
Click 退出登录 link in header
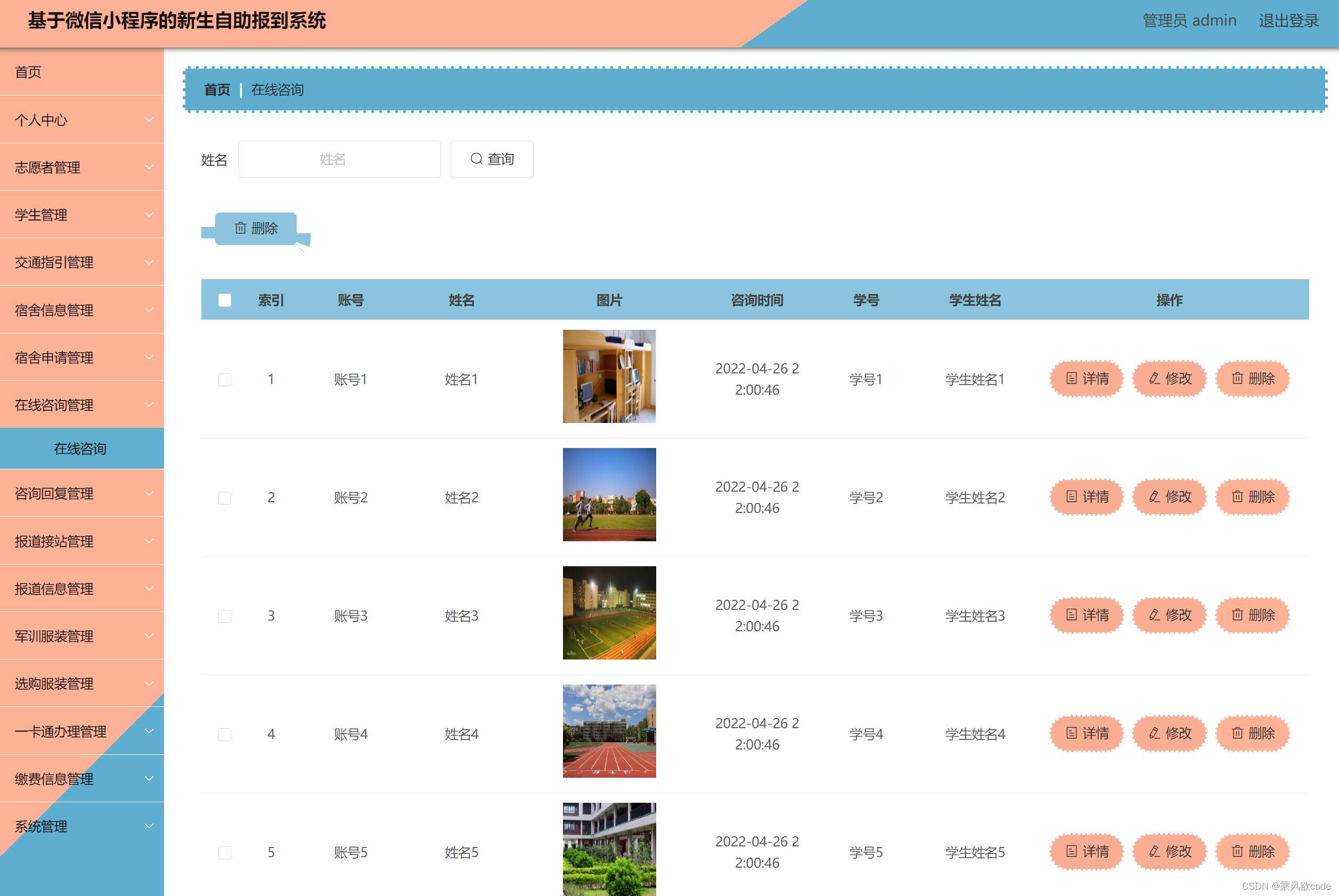[x=1288, y=21]
